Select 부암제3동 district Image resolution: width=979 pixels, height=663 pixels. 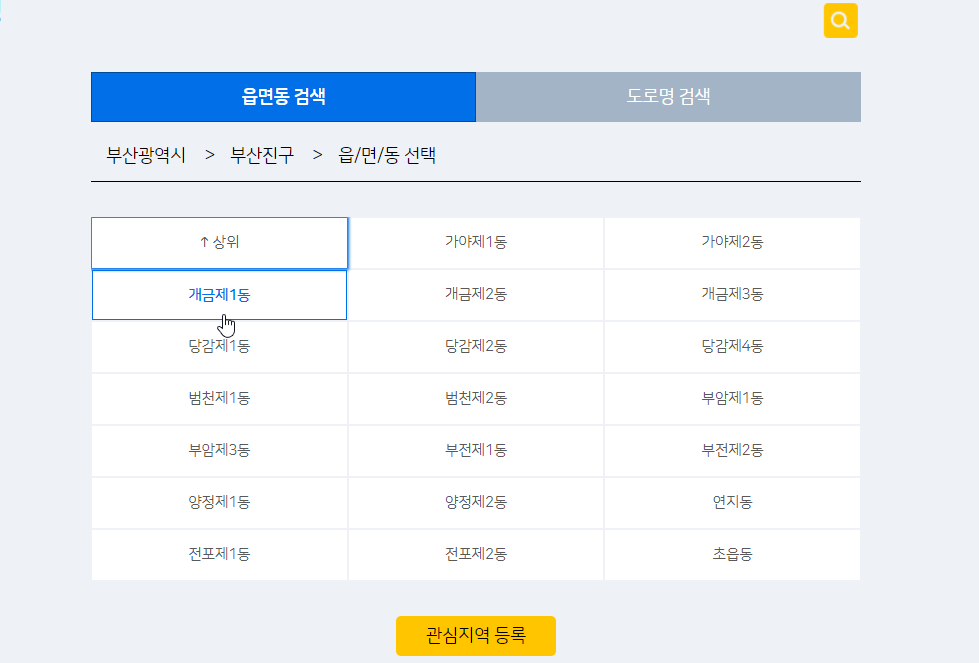[x=219, y=451]
